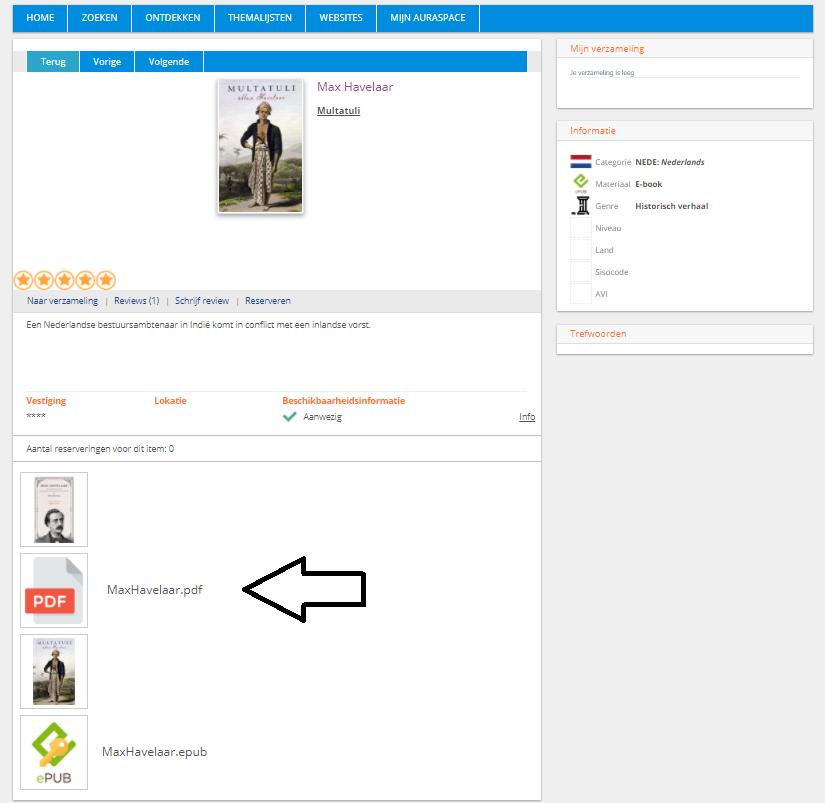Click the Reserveren link
This screenshot has width=825, height=803.
point(268,301)
